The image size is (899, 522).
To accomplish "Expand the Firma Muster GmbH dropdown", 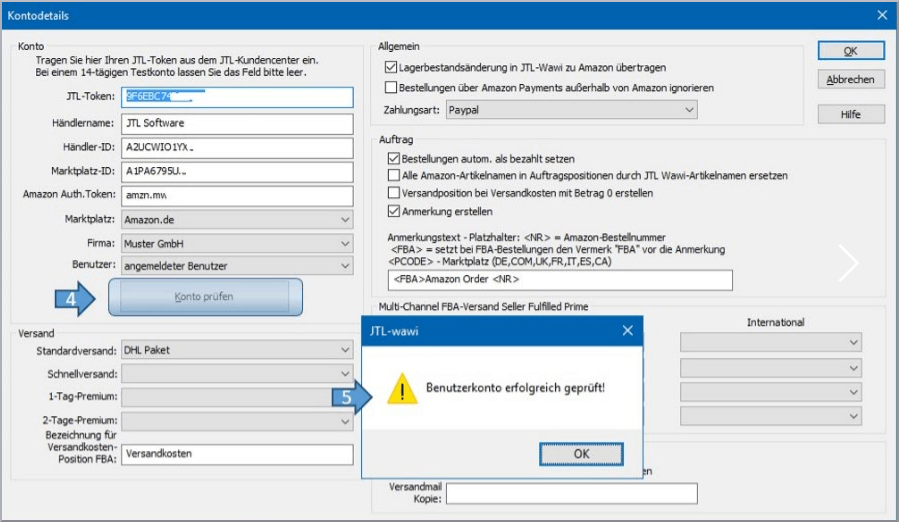I will point(237,244).
